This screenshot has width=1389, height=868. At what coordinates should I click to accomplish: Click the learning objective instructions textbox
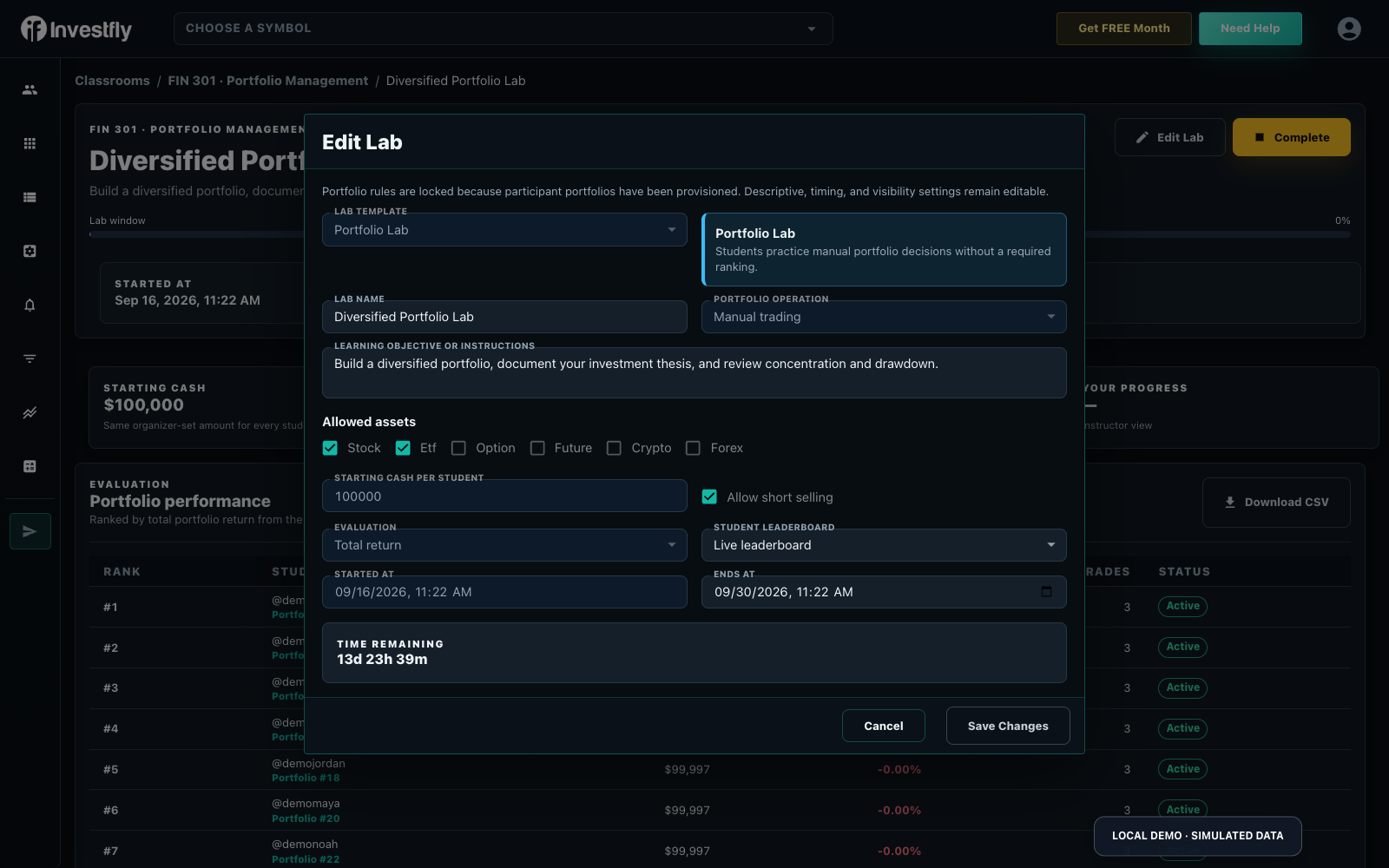[694, 372]
